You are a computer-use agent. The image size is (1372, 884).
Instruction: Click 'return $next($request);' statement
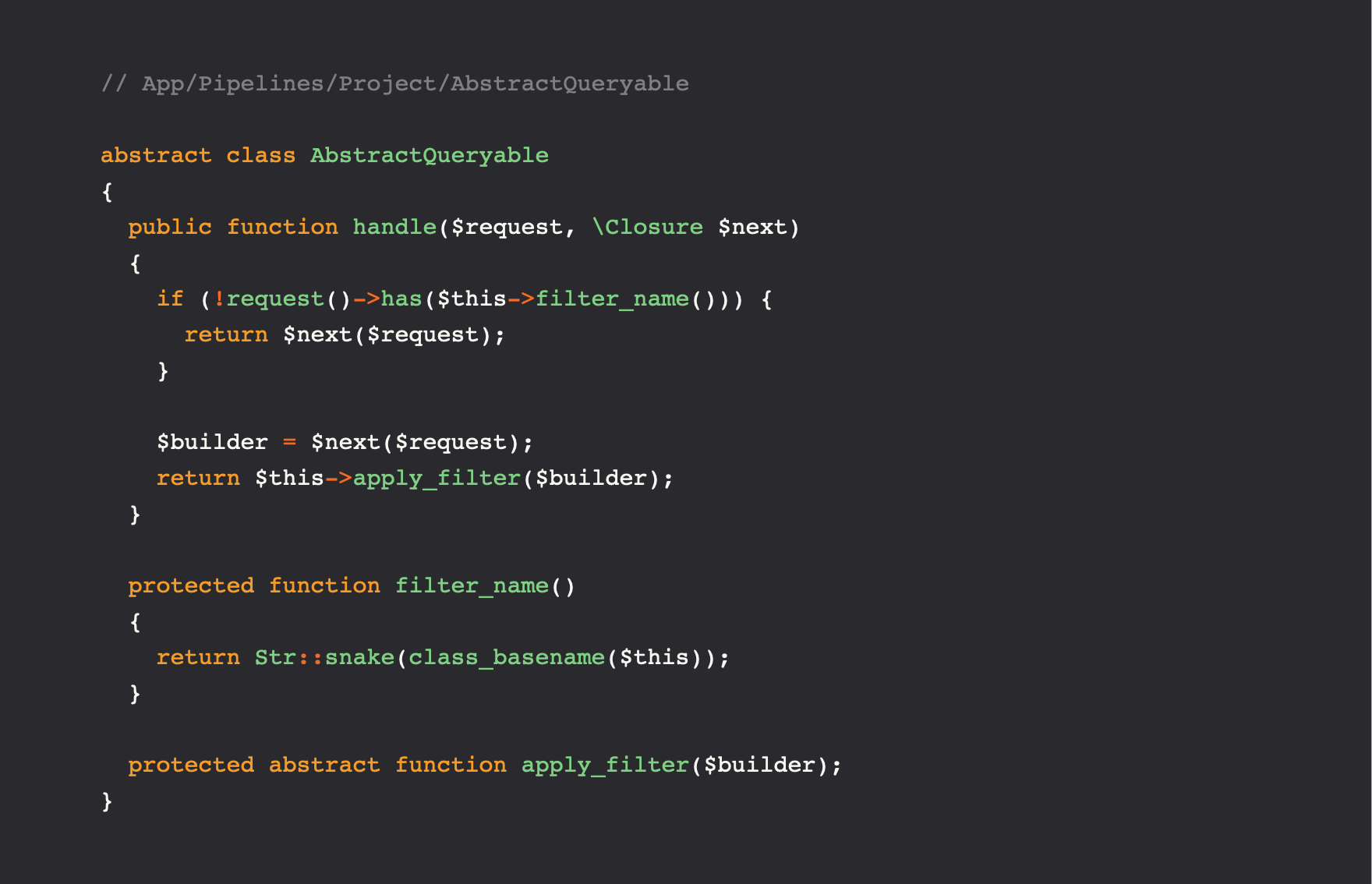pos(345,334)
